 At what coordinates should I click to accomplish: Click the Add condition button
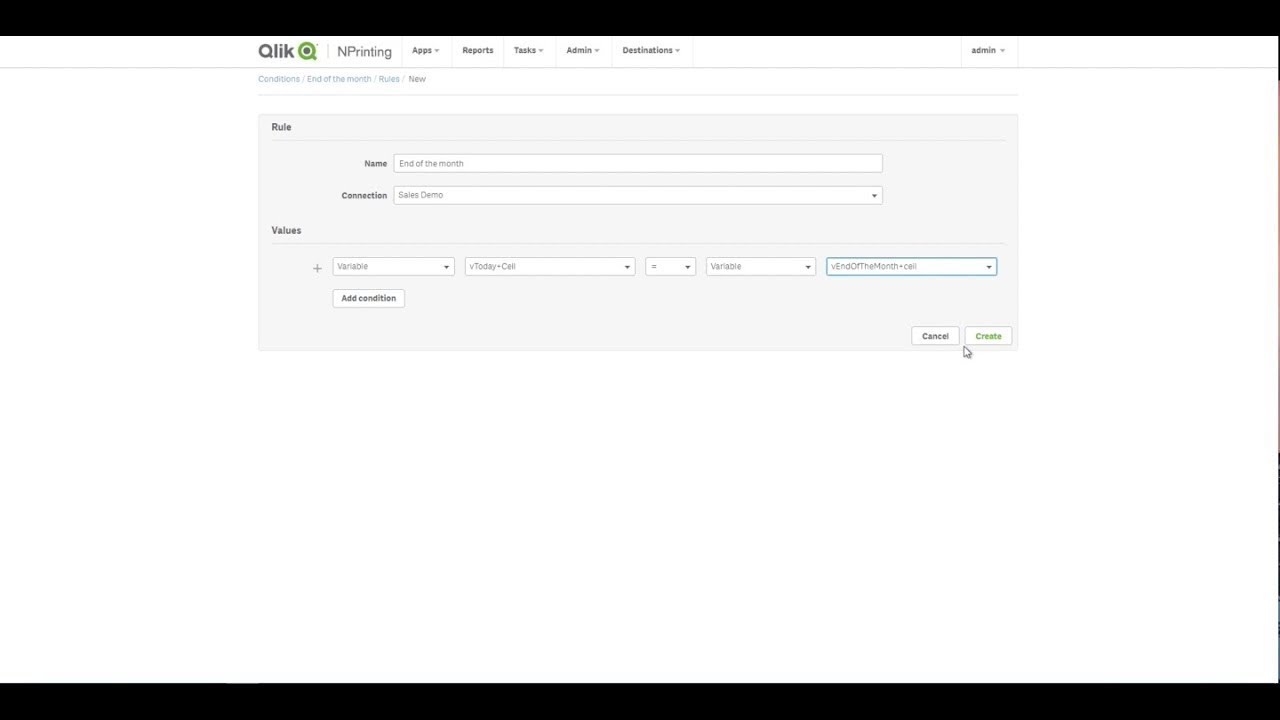[x=368, y=298]
